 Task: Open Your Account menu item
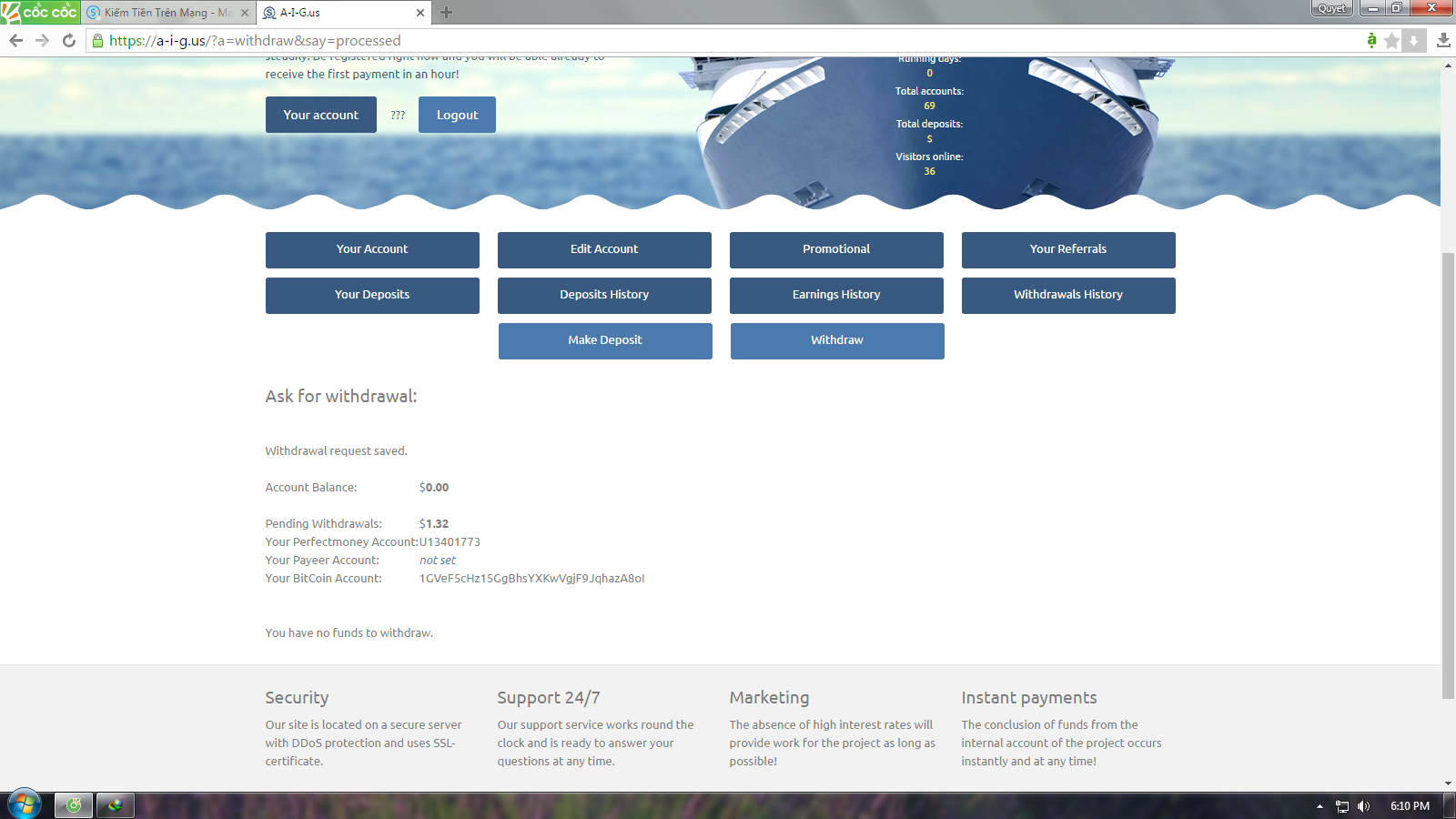point(372,249)
